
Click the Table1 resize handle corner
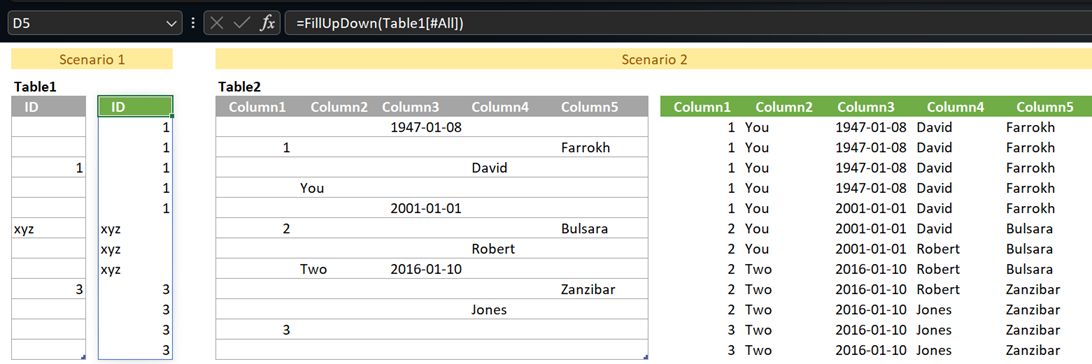pos(84,357)
